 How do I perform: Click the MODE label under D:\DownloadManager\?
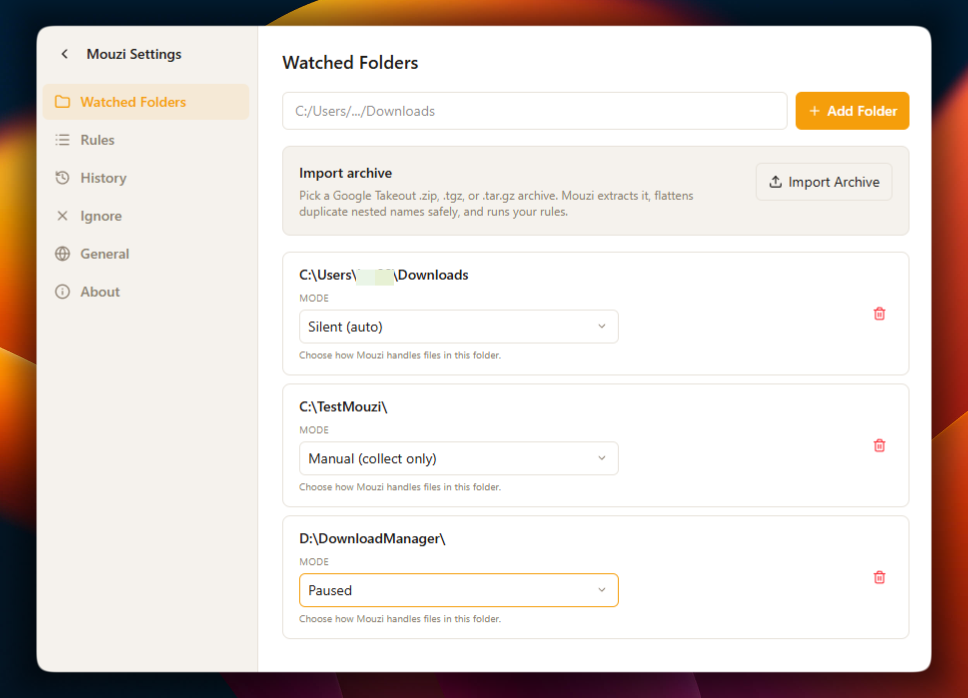pos(314,562)
